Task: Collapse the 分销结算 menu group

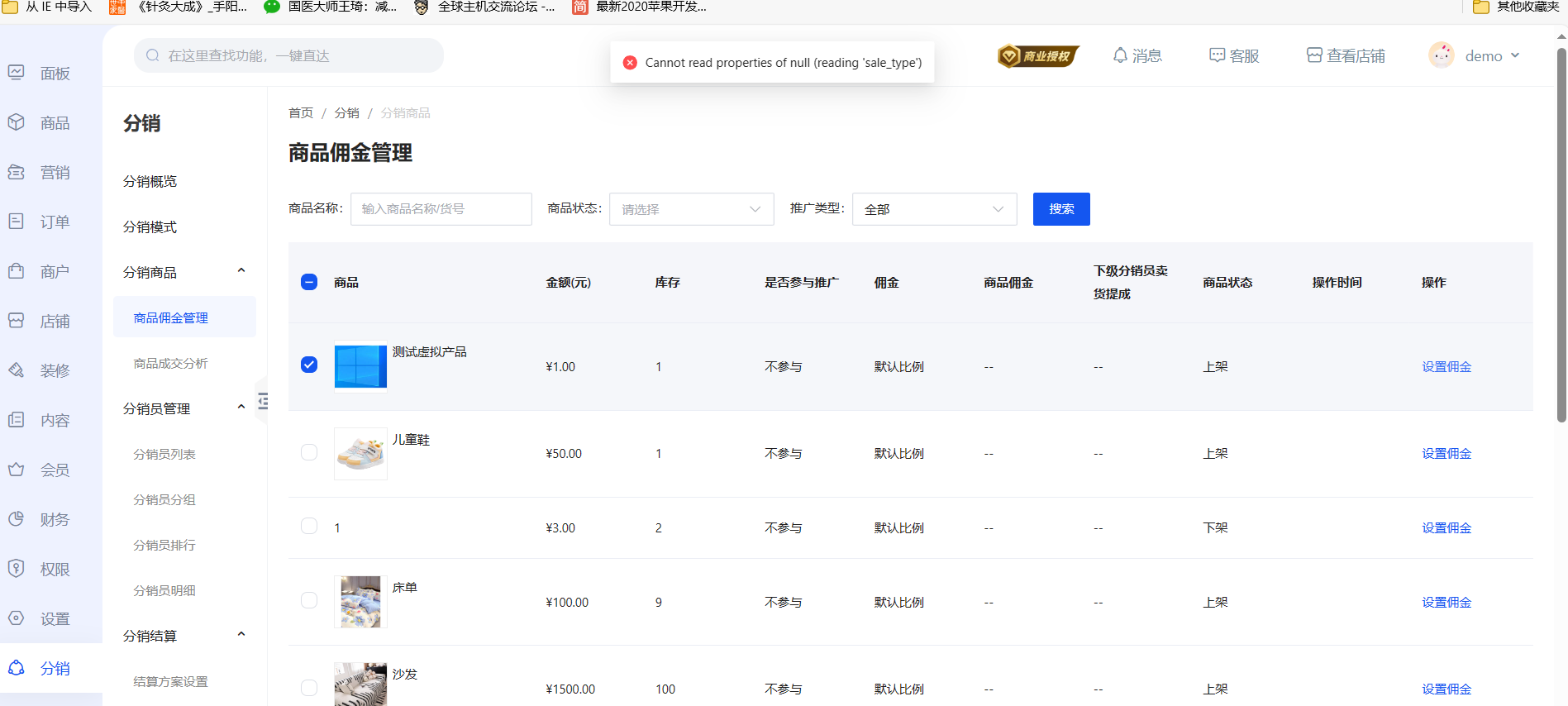Action: 241,635
